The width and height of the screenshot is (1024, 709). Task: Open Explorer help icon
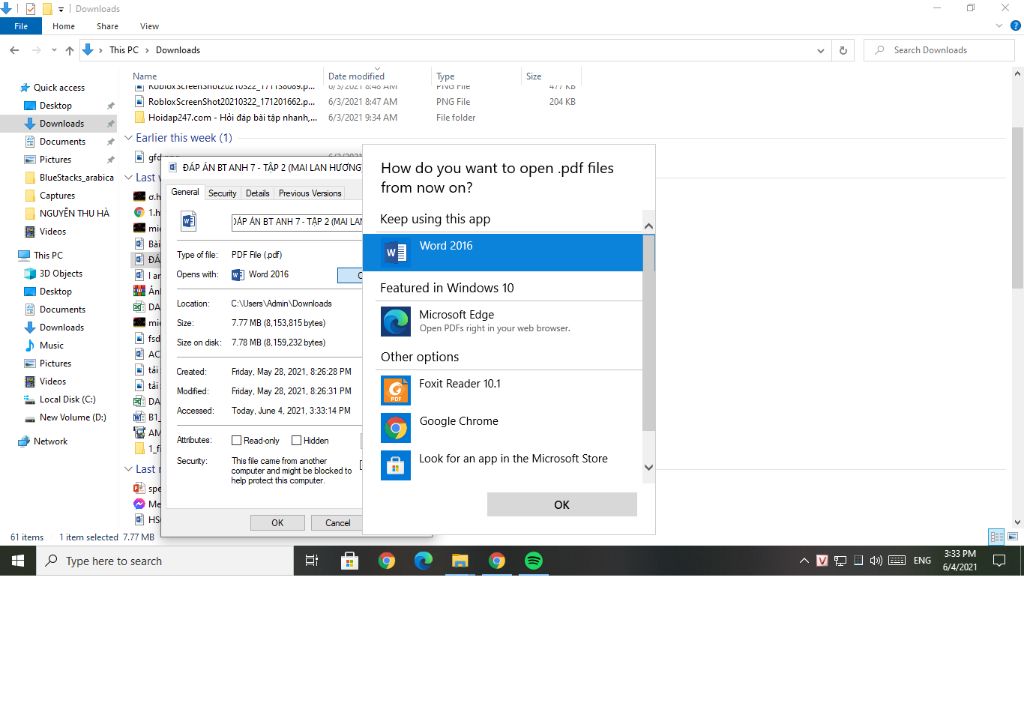pos(1016,26)
